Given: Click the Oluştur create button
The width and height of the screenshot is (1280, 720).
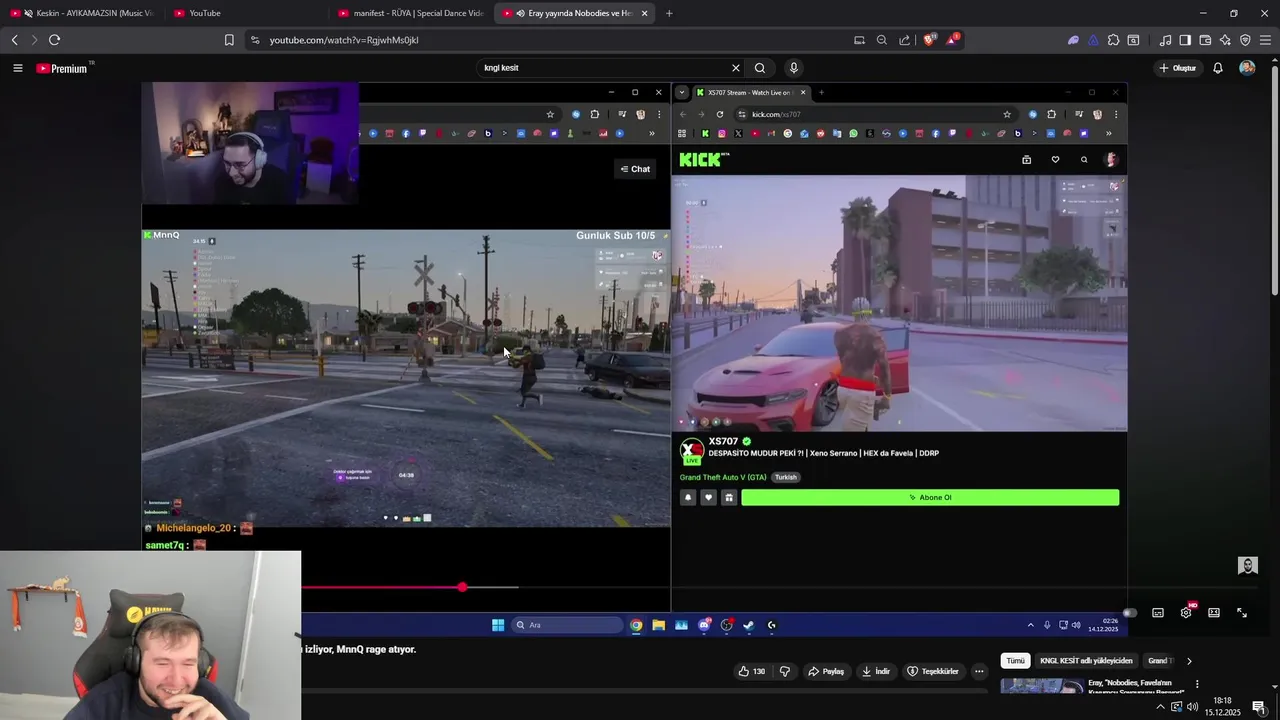Looking at the screenshot, I should (x=1178, y=68).
